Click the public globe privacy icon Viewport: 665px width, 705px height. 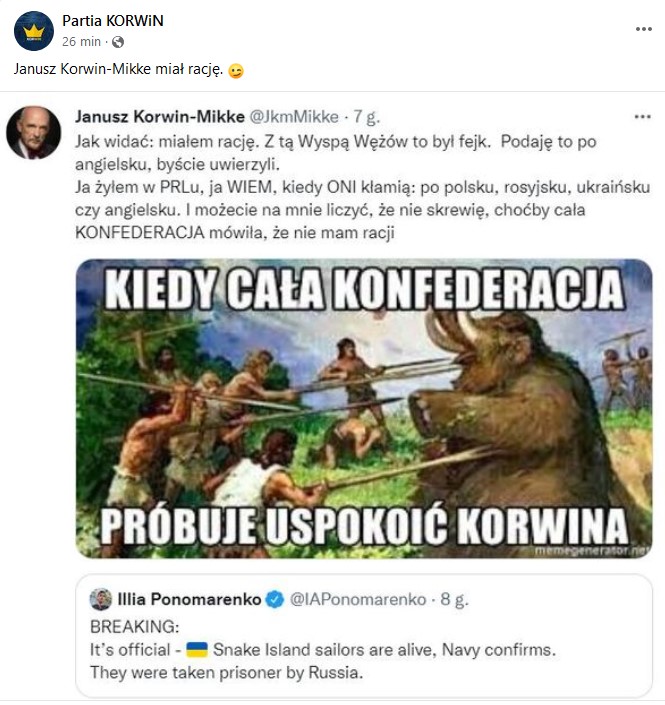(x=118, y=42)
